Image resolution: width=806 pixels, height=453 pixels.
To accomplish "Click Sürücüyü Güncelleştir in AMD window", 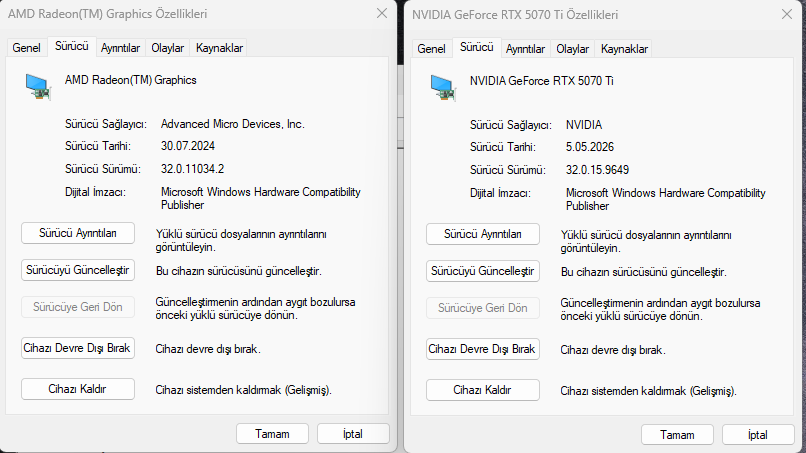I will [x=78, y=270].
